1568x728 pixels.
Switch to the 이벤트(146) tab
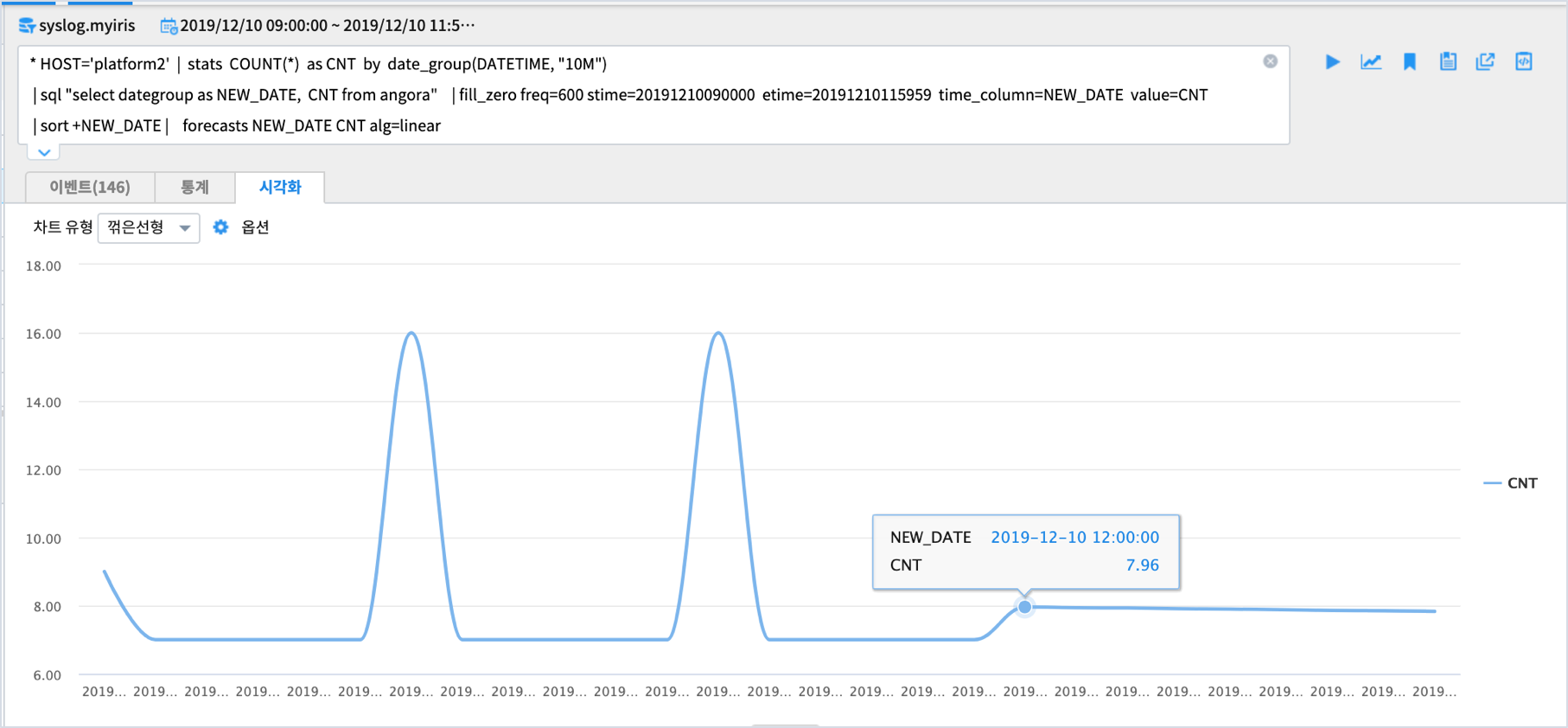point(90,187)
